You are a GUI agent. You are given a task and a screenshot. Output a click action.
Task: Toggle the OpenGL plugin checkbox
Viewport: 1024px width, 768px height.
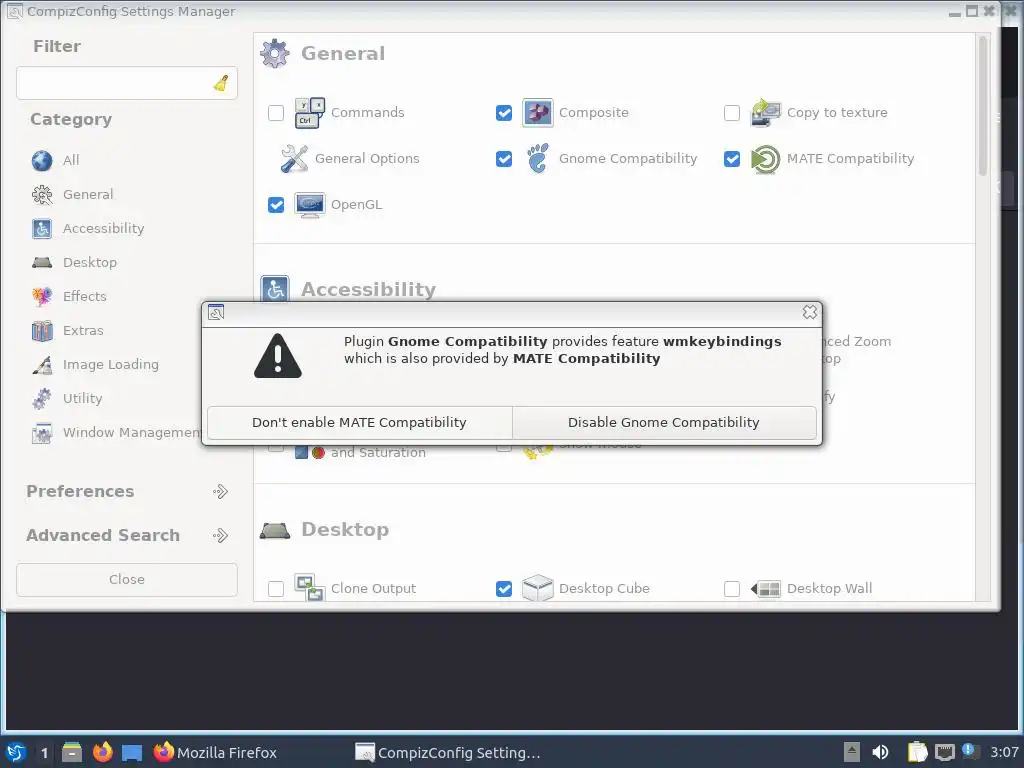276,205
